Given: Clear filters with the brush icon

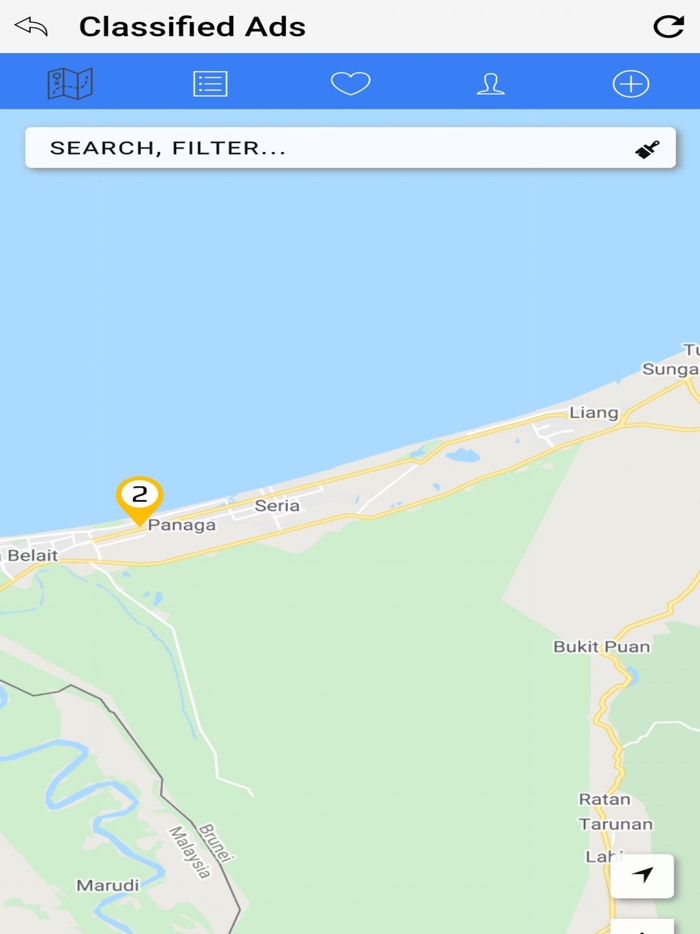Looking at the screenshot, I should (647, 149).
